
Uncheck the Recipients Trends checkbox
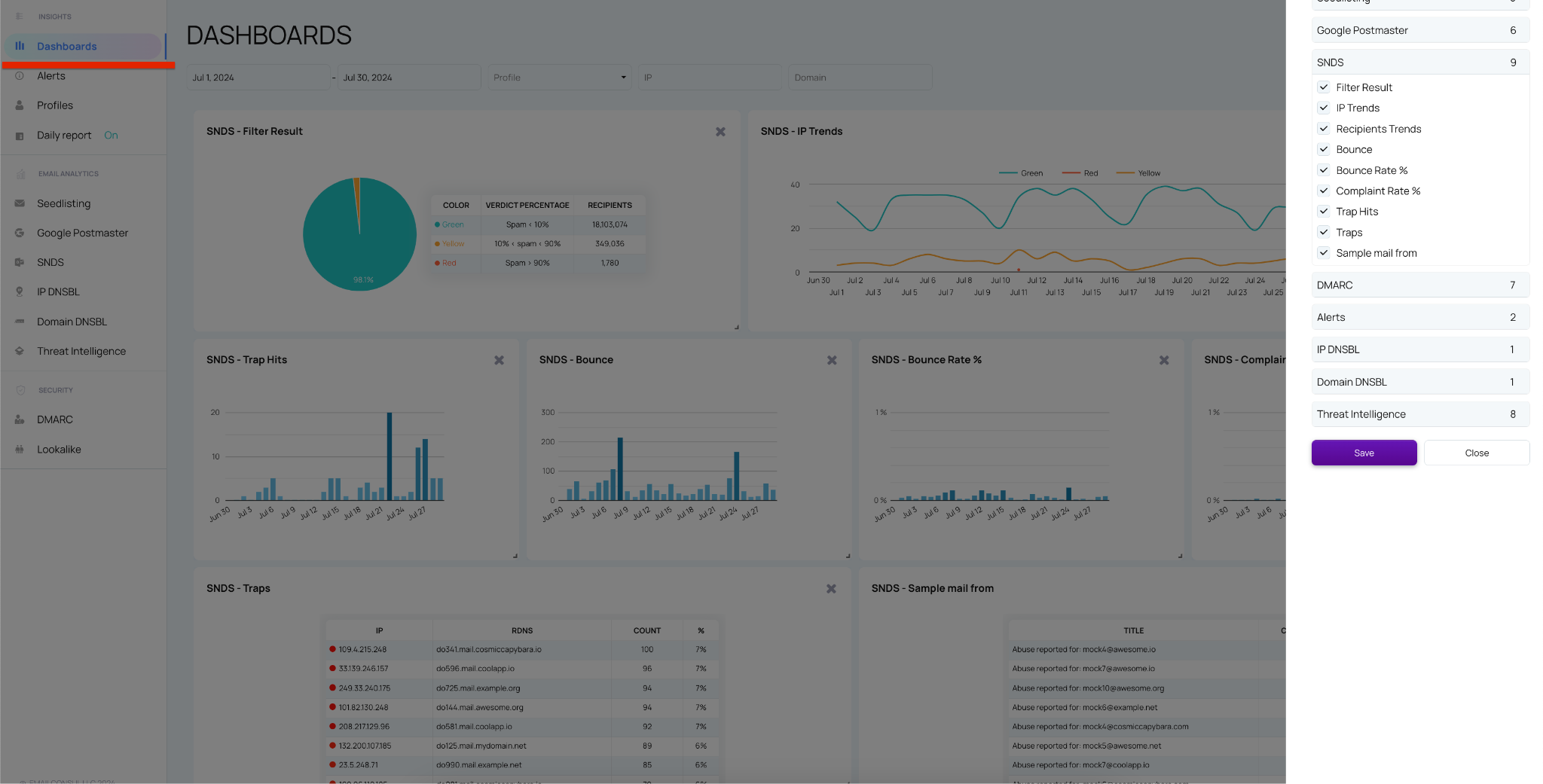pos(1323,129)
